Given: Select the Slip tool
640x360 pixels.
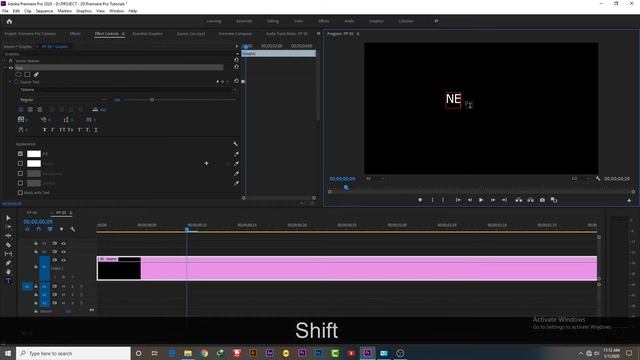Looking at the screenshot, I should pyautogui.click(x=8, y=254).
